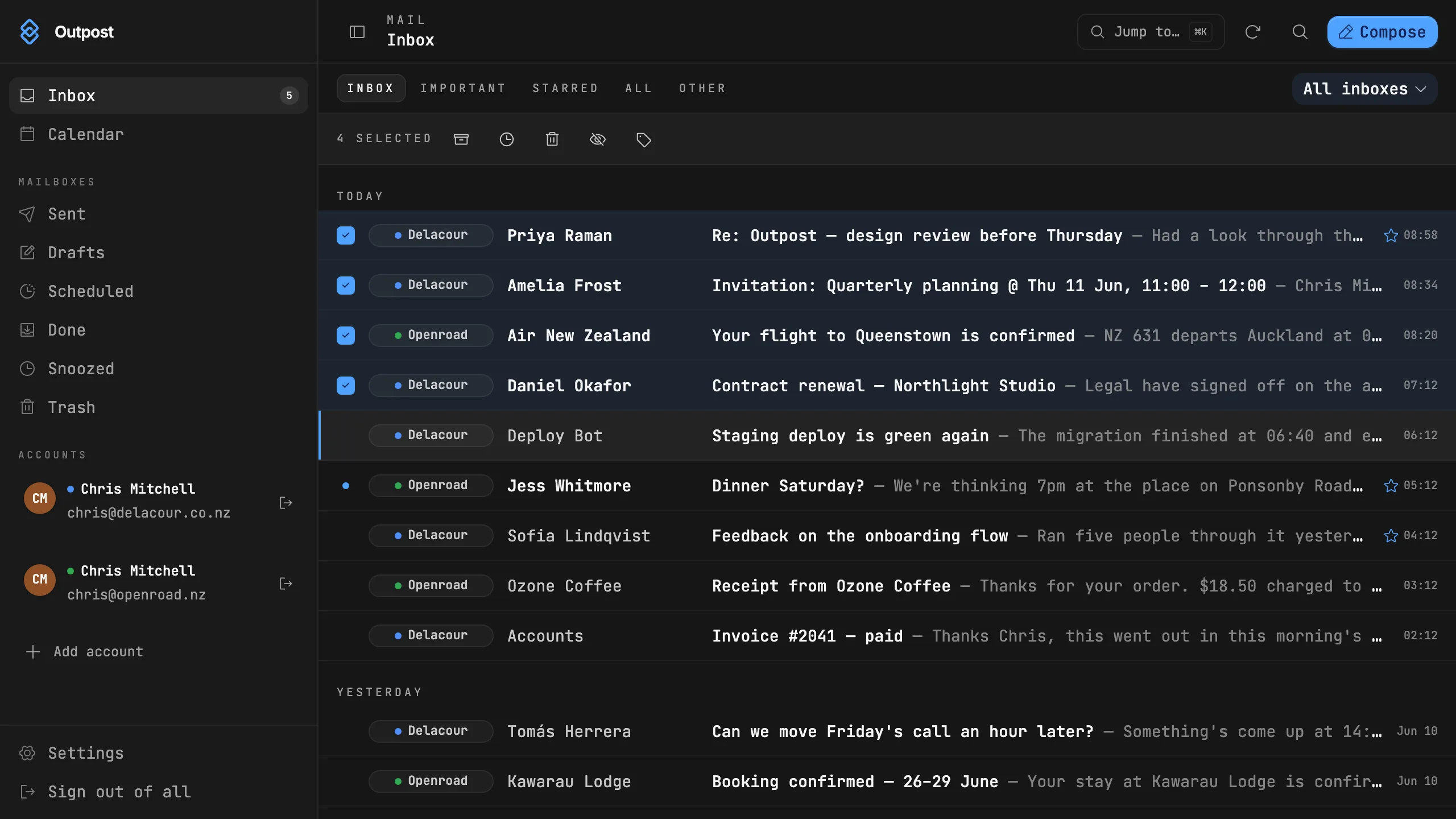
Task: Mark selected as unread eye-off icon
Action: pyautogui.click(x=598, y=139)
